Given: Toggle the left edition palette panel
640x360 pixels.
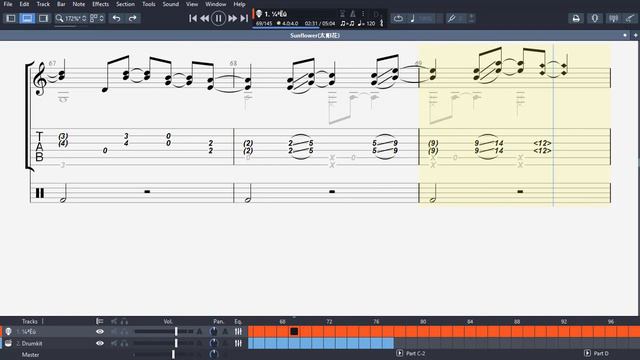Looking at the screenshot, I should 11,18.
